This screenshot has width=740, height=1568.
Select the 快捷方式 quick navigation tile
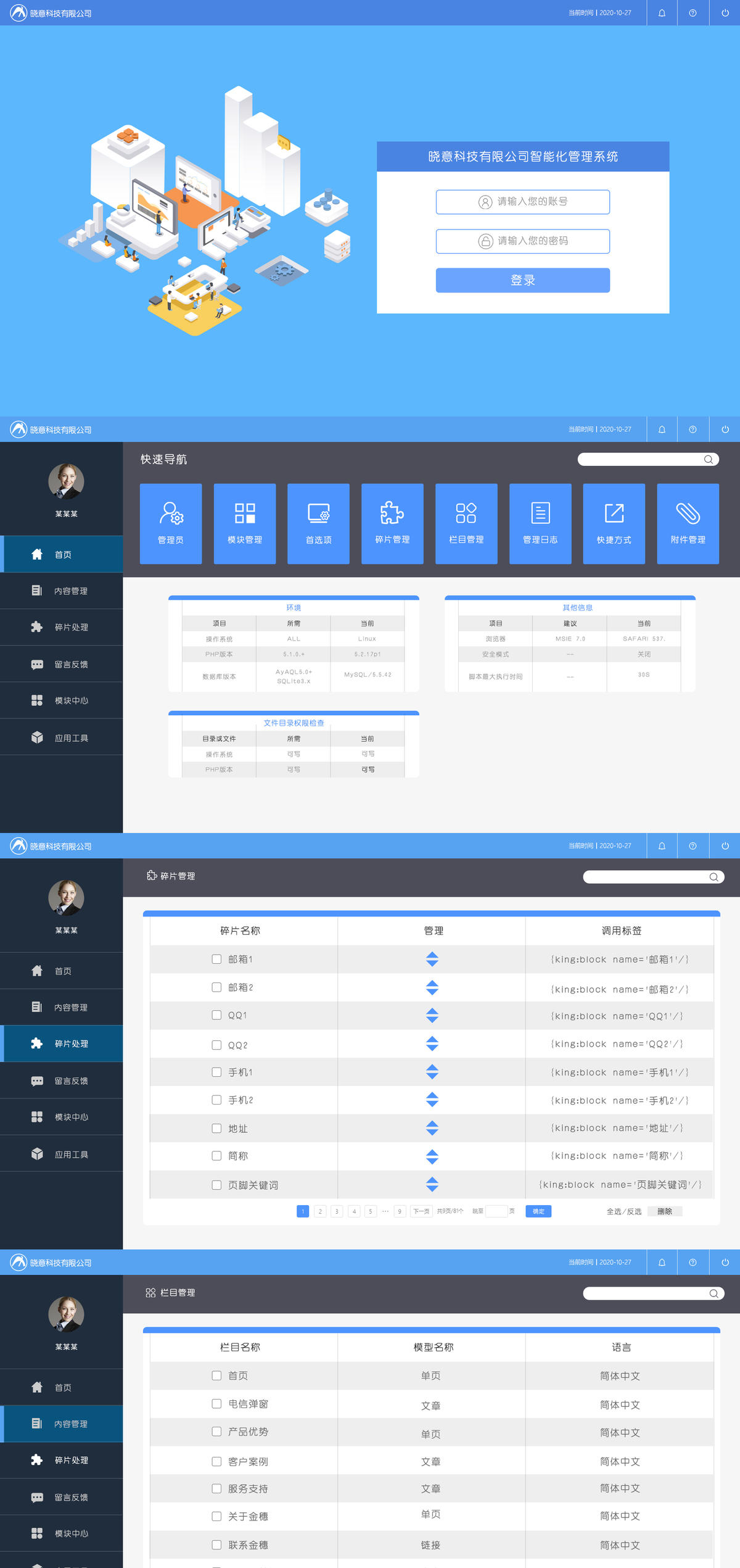[614, 523]
